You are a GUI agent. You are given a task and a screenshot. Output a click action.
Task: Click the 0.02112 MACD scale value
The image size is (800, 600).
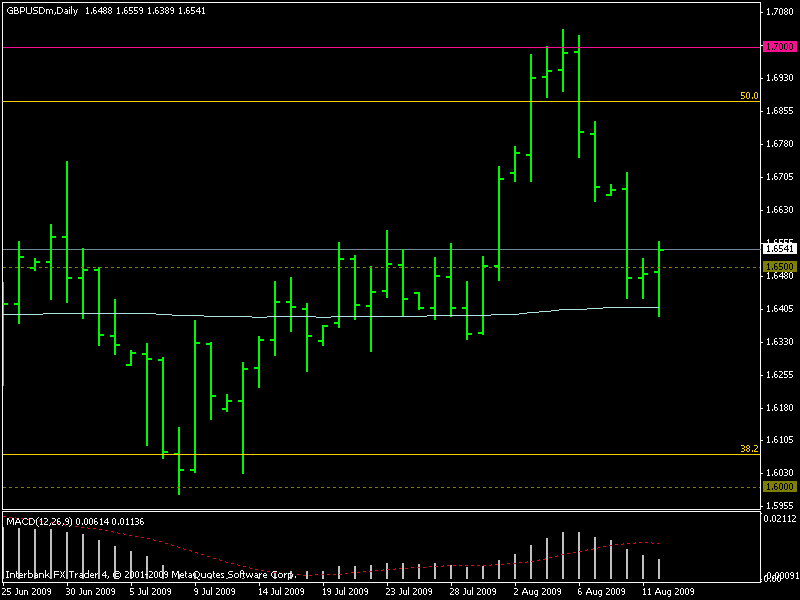(780, 519)
